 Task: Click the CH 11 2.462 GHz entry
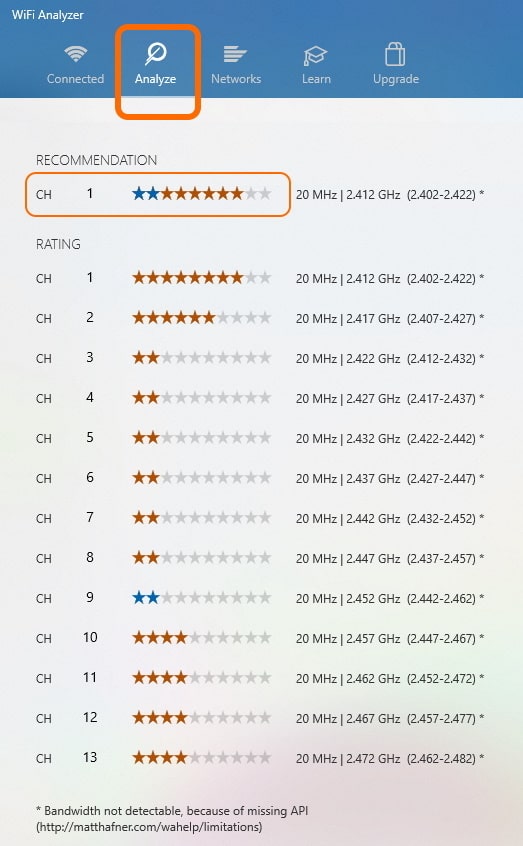point(390,678)
